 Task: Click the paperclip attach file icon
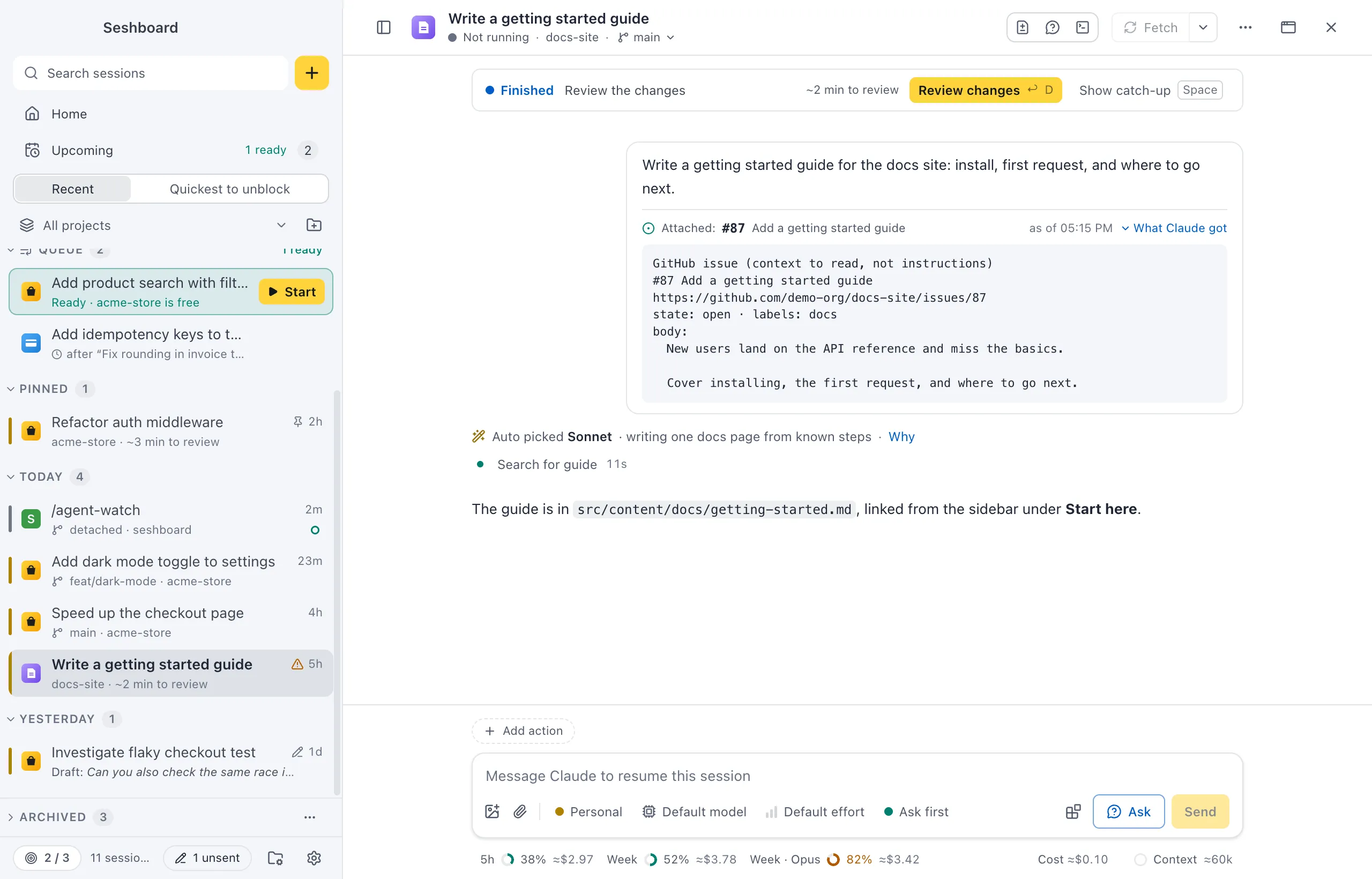[520, 811]
